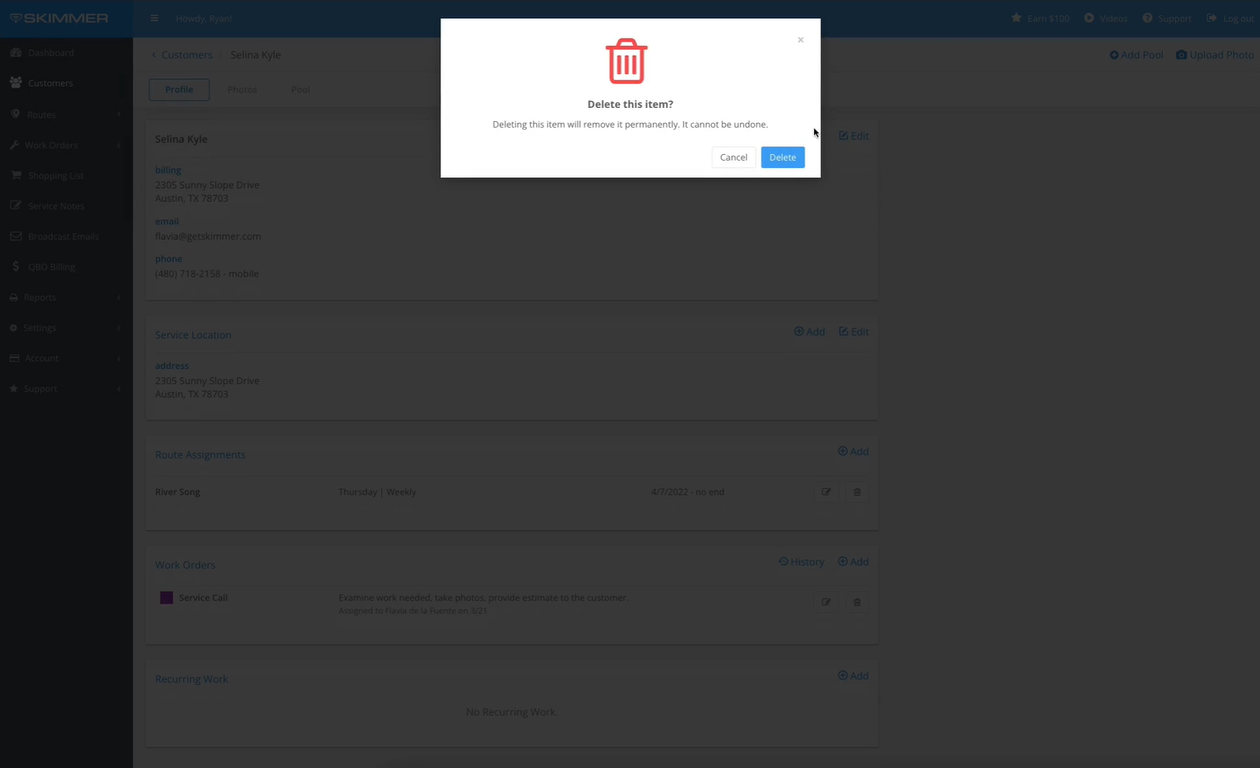Go back to Customers breadcrumb
Viewport: 1260px width, 768px height.
point(186,55)
